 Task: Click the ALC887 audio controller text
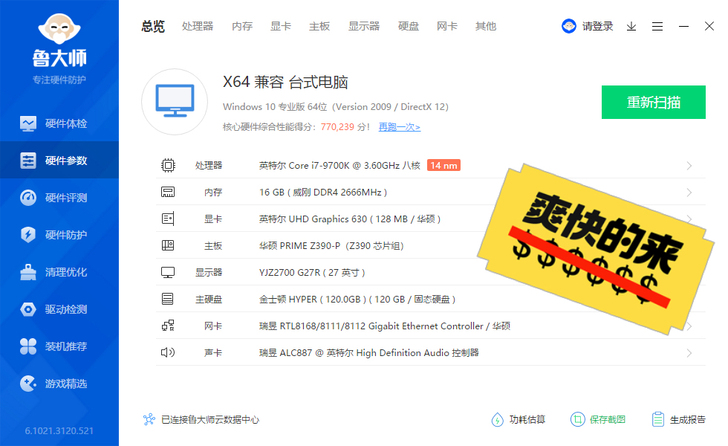(369, 353)
